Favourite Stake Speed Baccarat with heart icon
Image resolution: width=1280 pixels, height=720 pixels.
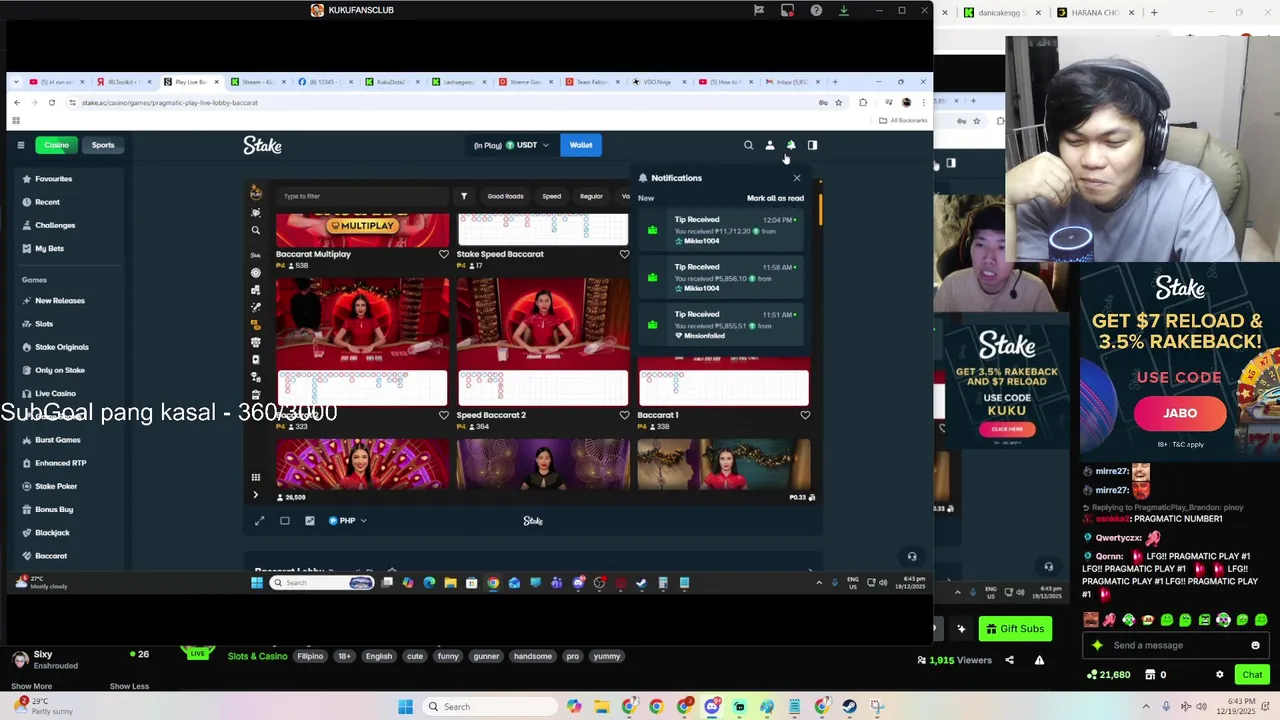point(624,254)
